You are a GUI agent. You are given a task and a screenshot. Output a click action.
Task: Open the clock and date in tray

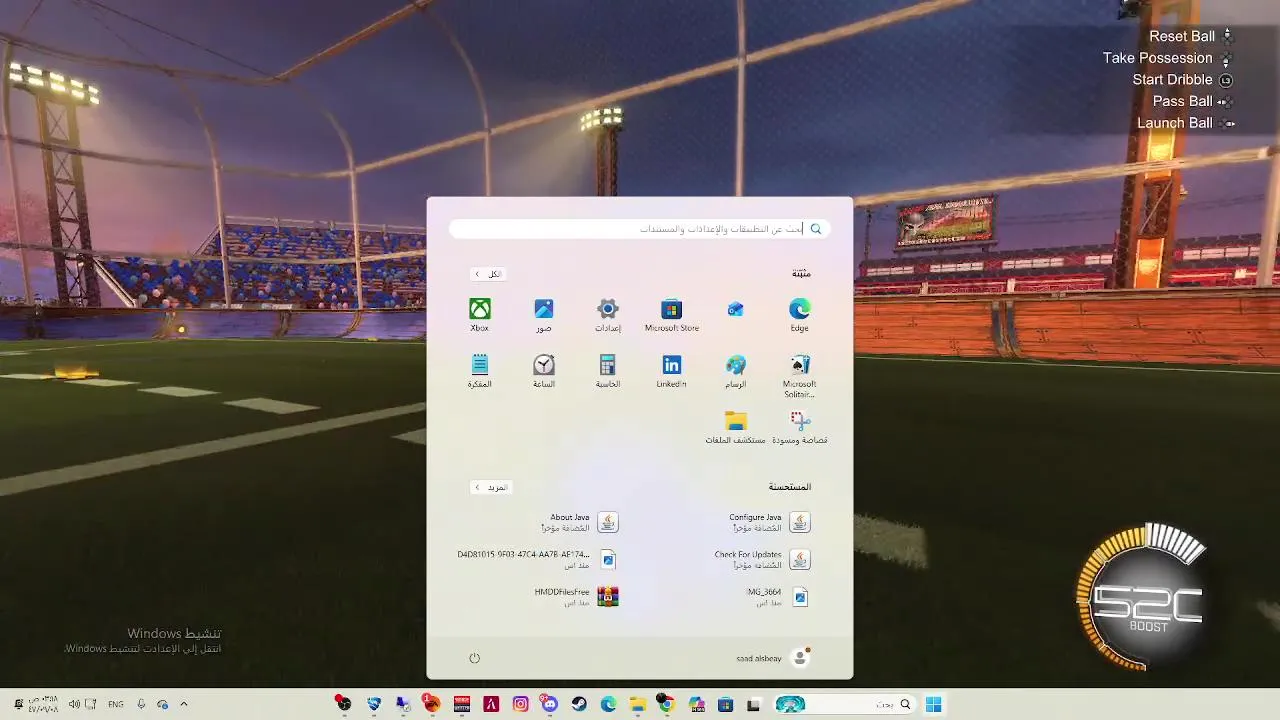coord(42,704)
